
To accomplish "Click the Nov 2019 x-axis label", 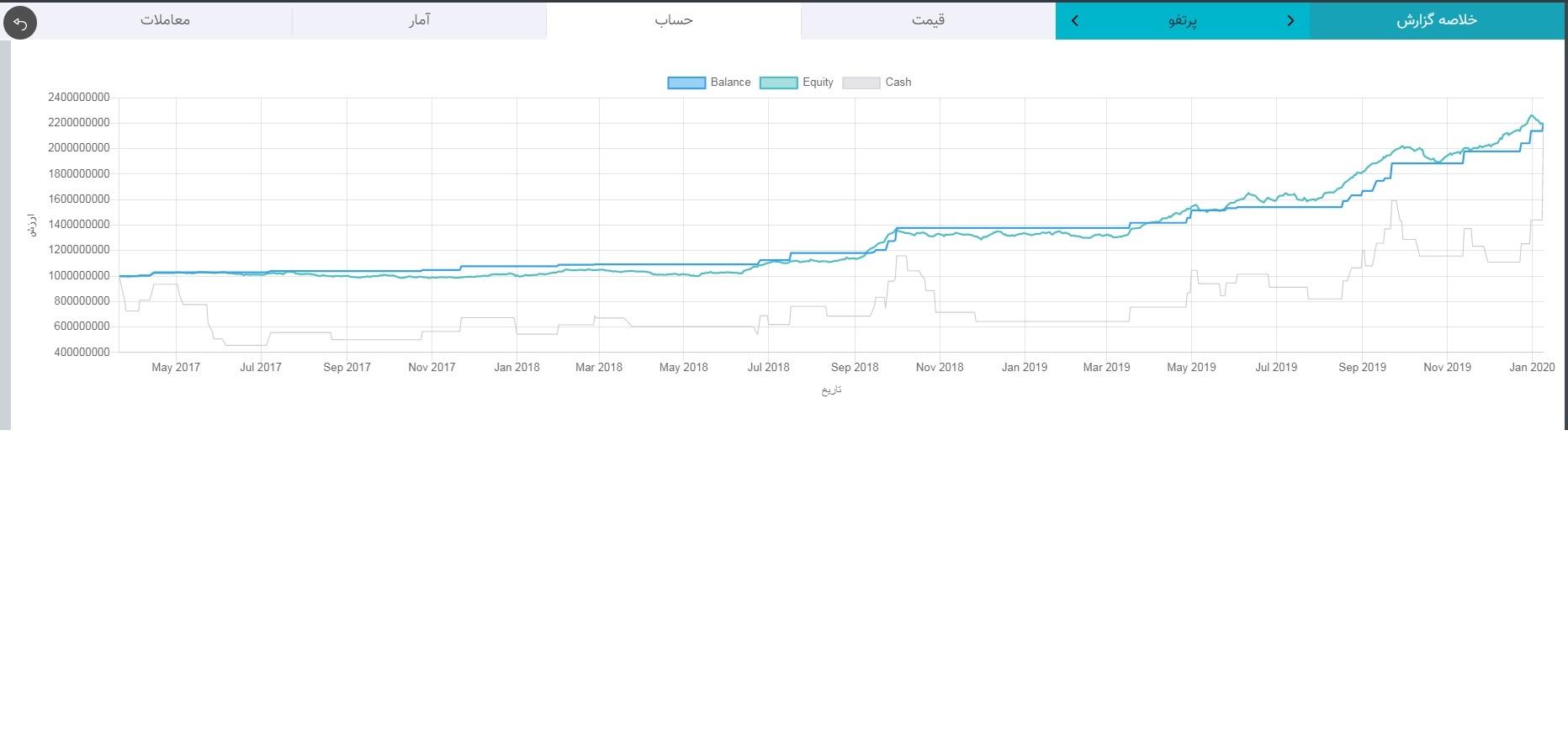I will point(1447,368).
